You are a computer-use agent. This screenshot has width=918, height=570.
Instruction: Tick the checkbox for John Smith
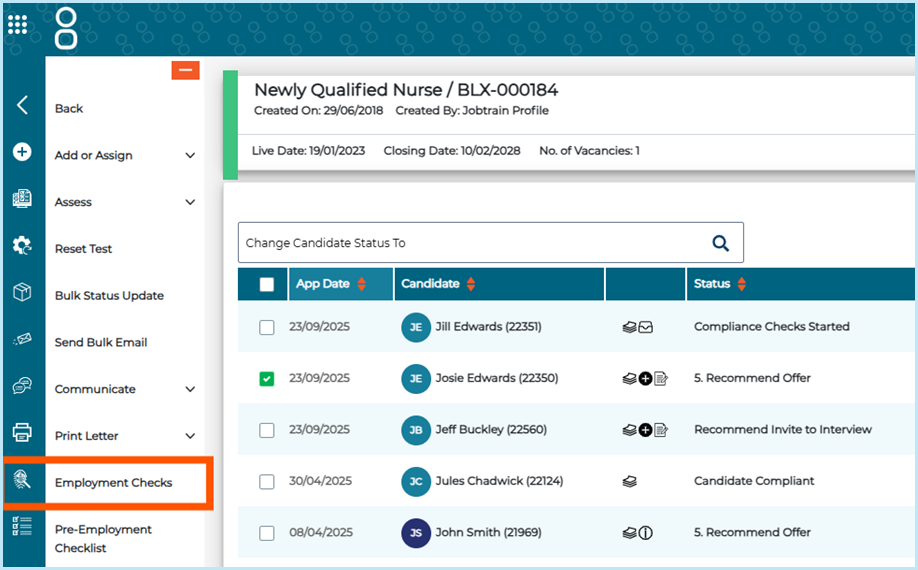pyautogui.click(x=266, y=533)
